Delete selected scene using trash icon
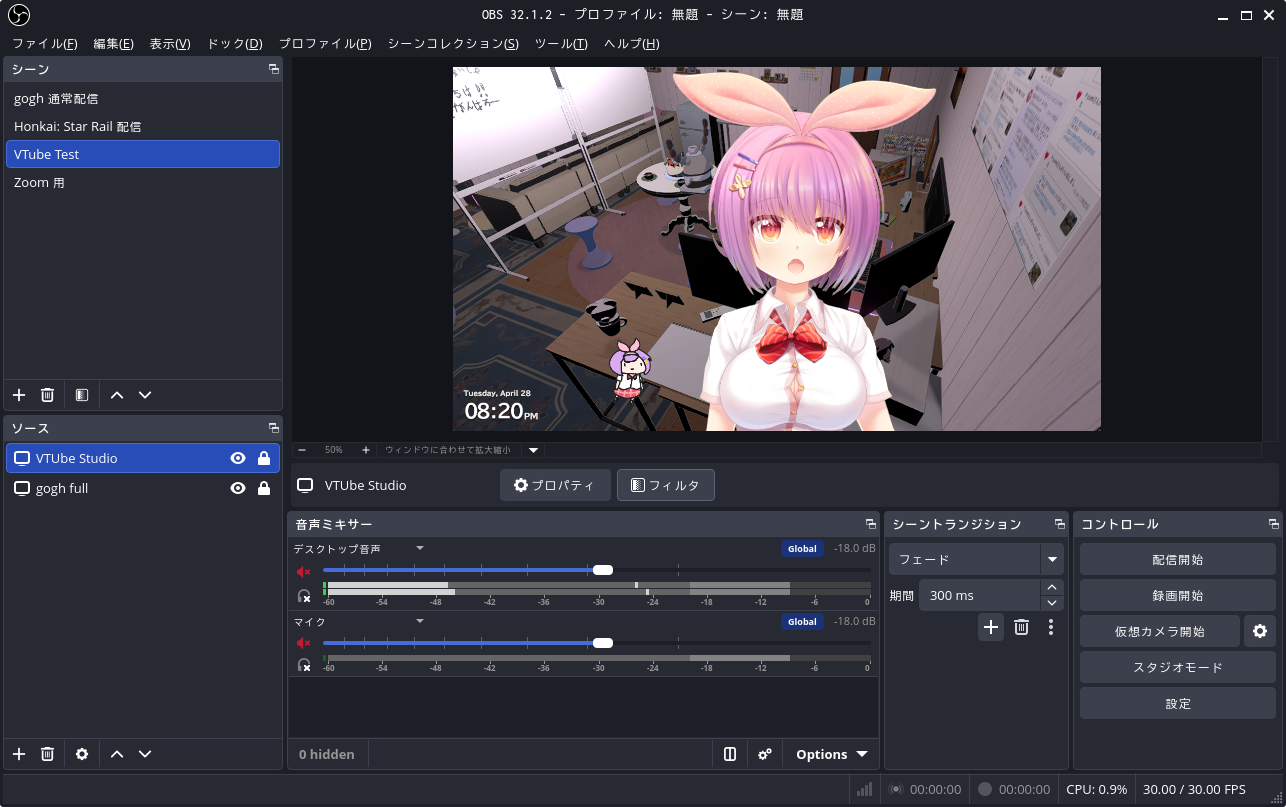Screen dimensions: 1286x807 click(47, 395)
